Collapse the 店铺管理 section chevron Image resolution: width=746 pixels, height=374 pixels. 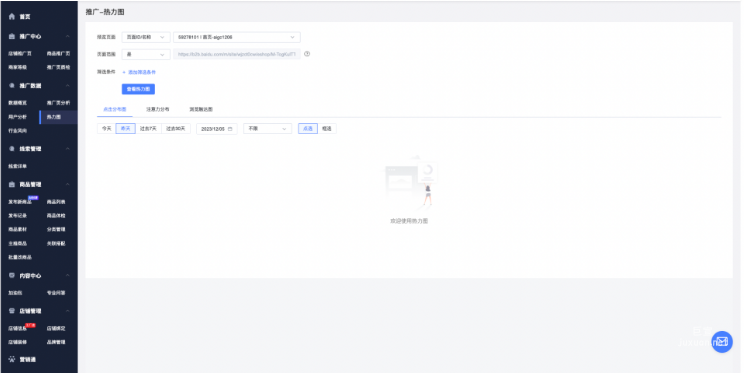pyautogui.click(x=68, y=311)
